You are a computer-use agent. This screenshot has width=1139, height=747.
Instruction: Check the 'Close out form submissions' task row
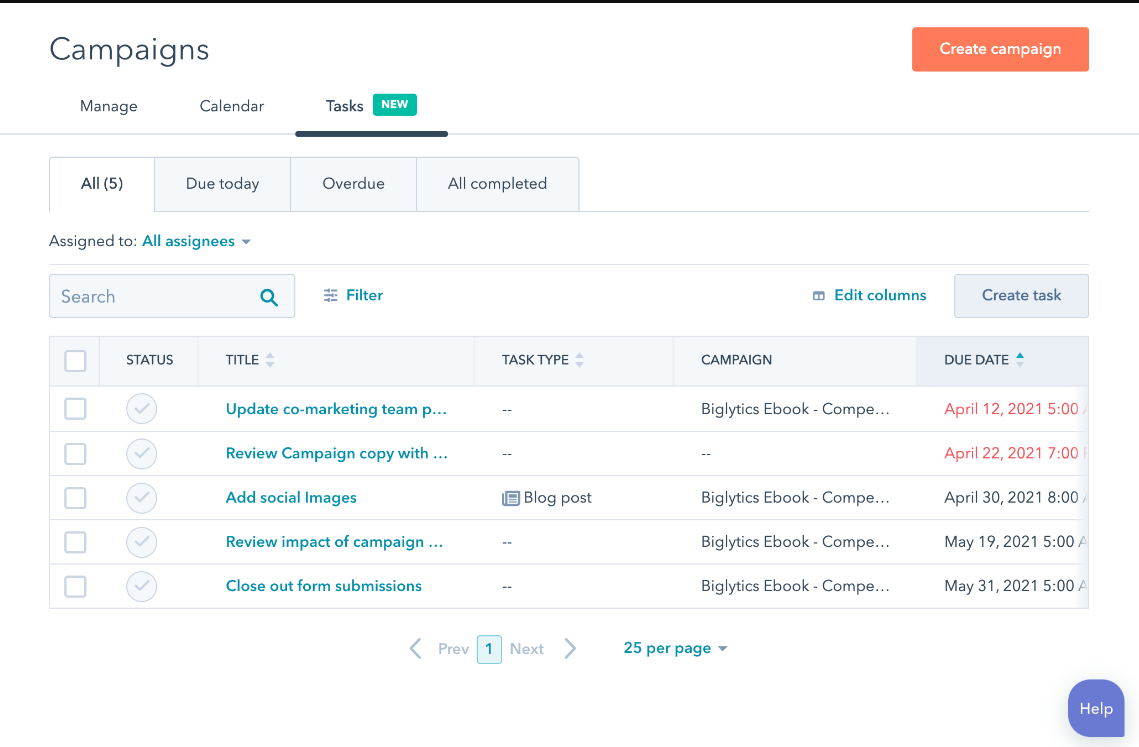[x=75, y=586]
